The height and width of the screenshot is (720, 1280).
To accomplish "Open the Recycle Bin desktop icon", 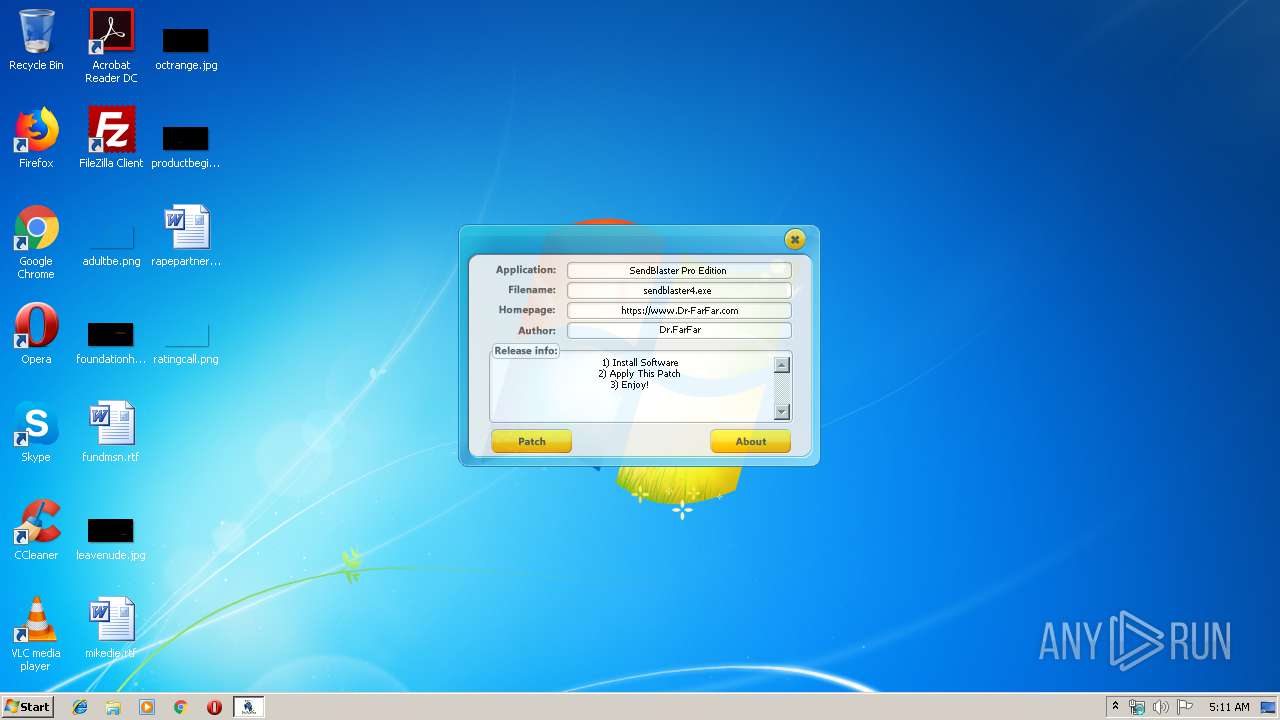I will click(36, 40).
